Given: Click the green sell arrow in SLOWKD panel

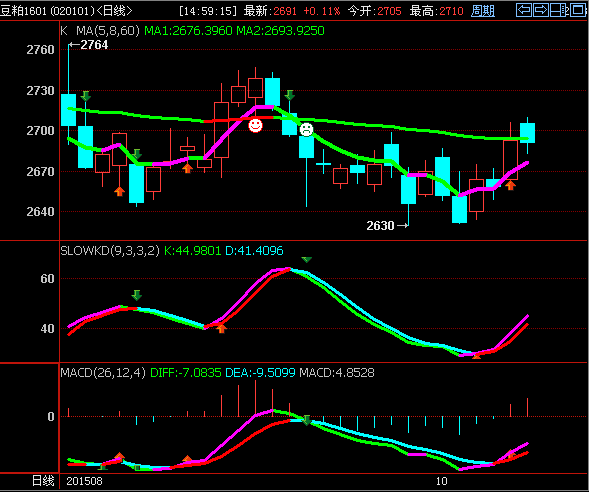Looking at the screenshot, I should [x=136, y=295].
